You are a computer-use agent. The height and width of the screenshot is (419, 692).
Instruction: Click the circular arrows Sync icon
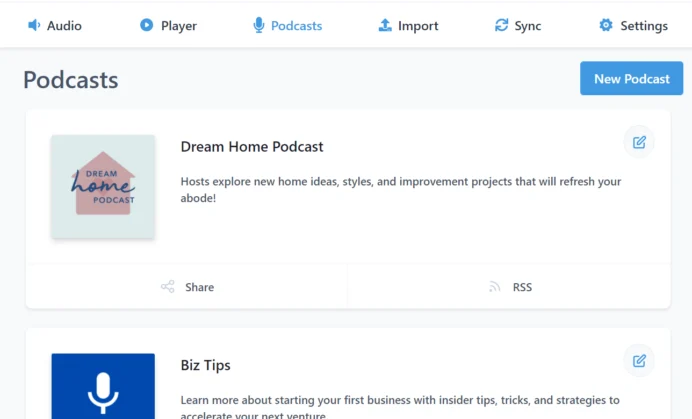point(501,25)
